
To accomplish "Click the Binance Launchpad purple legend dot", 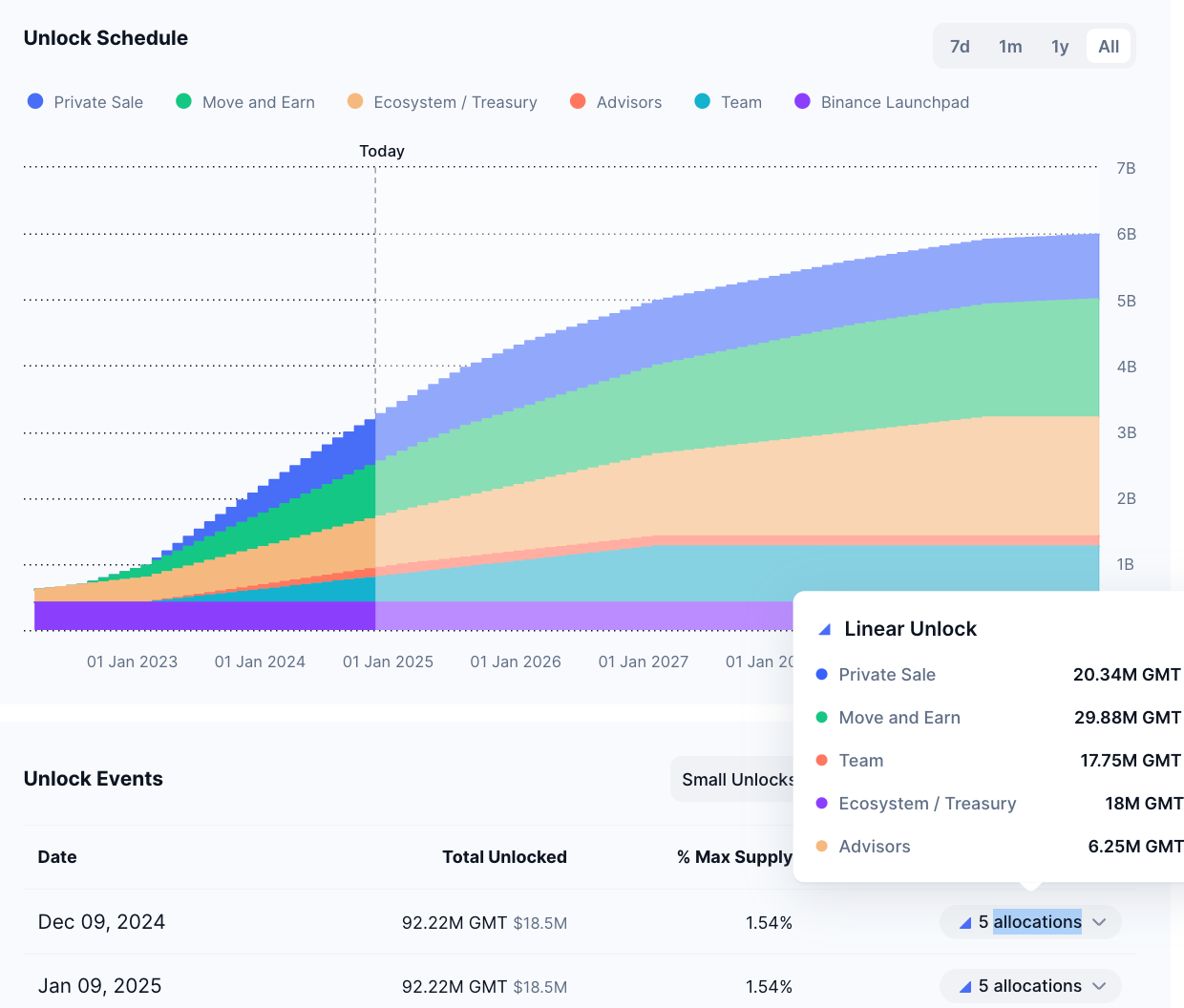I will (x=803, y=101).
